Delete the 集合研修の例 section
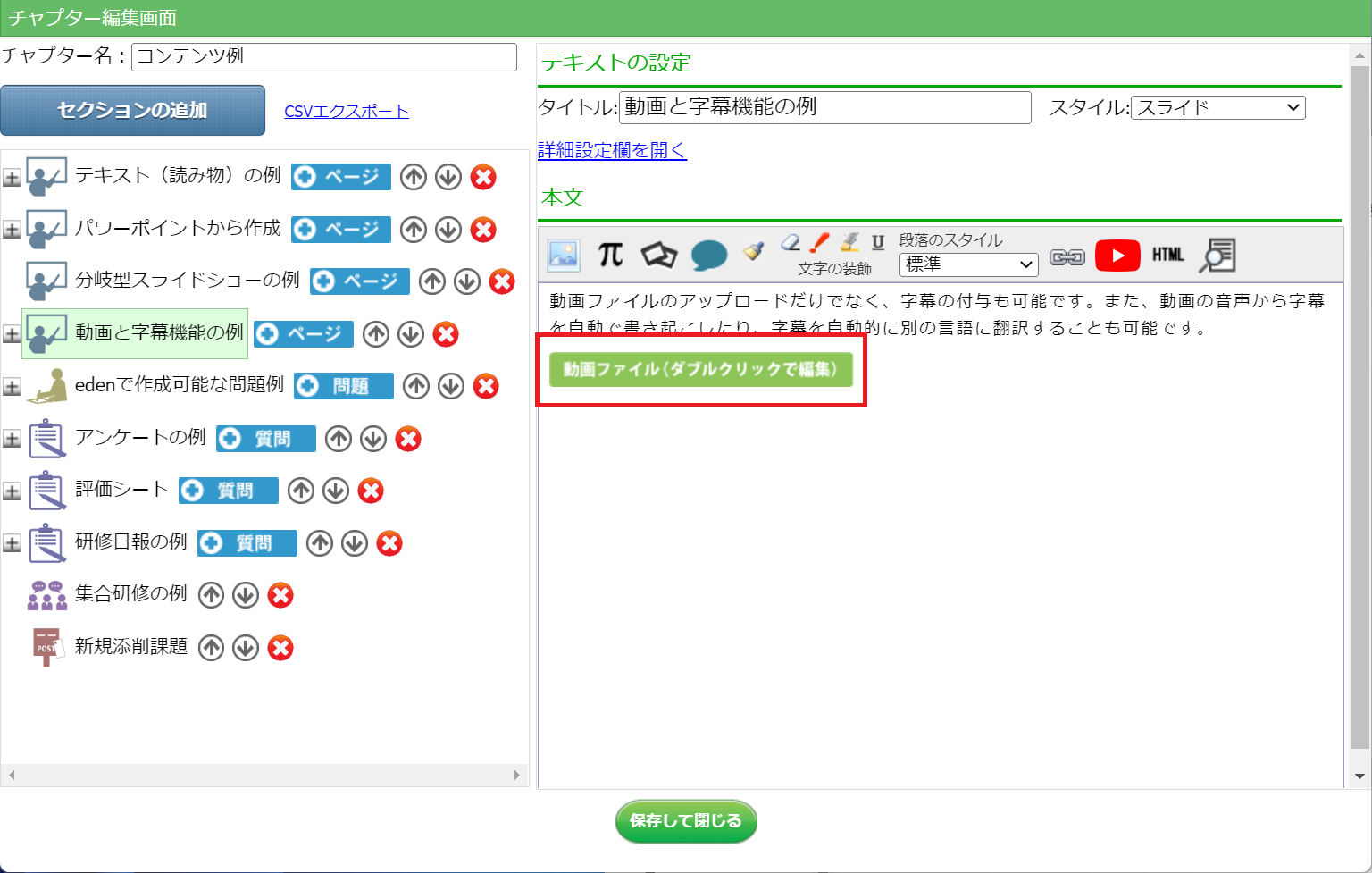Viewport: 1372px width, 873px height. click(x=280, y=595)
